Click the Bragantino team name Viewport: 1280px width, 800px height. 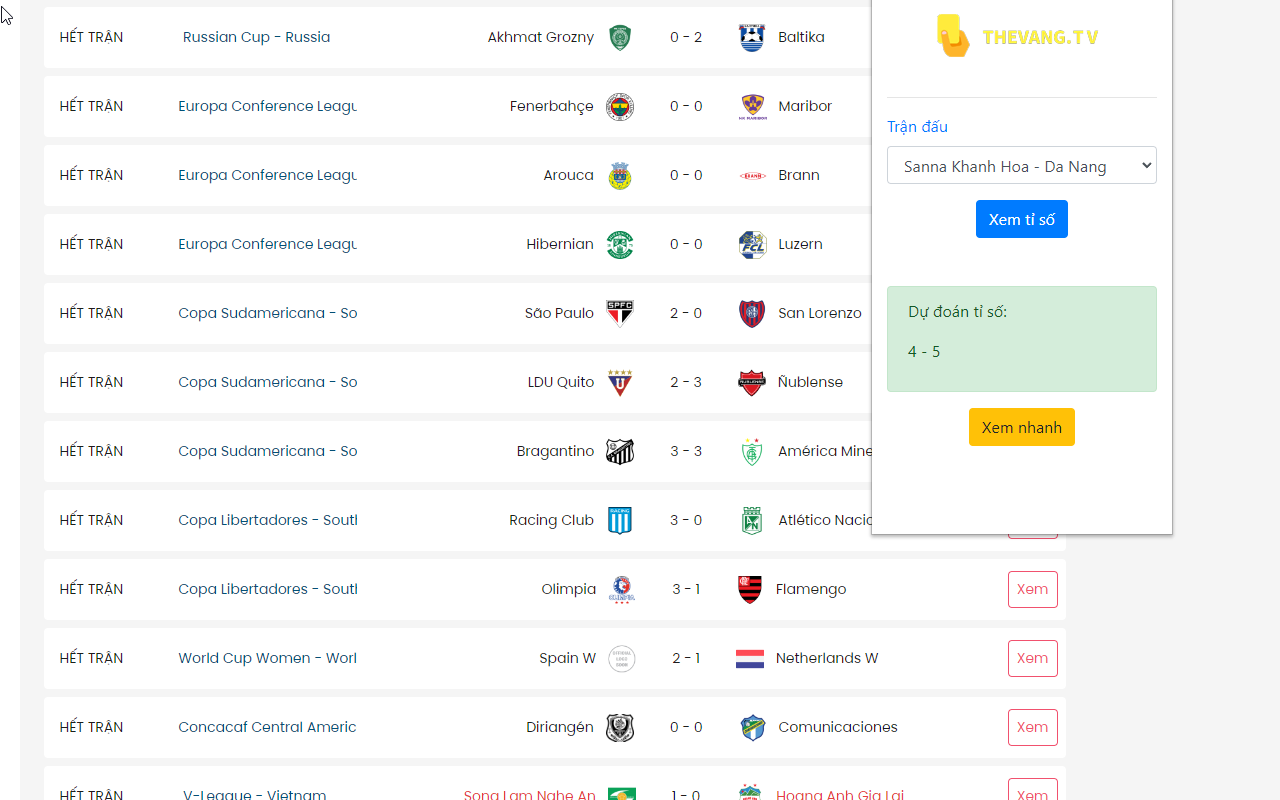click(x=555, y=452)
